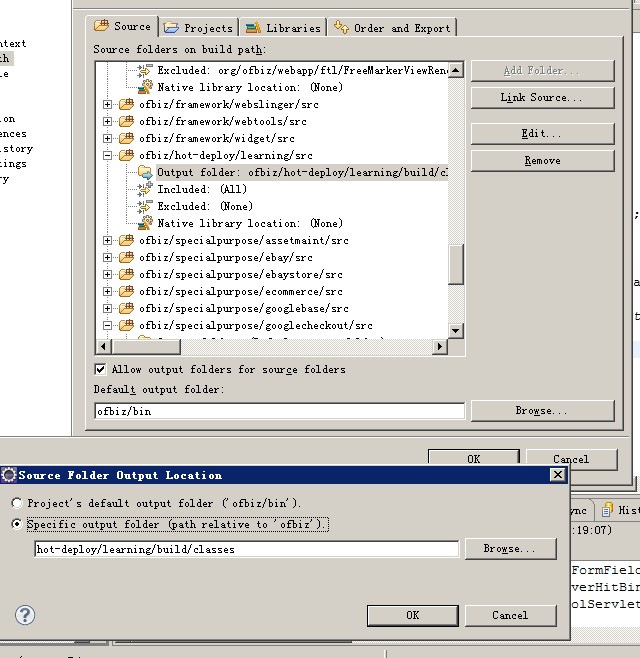Click the ecommerce/src source folder icon
Viewport: 640px width, 658px height.
click(126, 290)
